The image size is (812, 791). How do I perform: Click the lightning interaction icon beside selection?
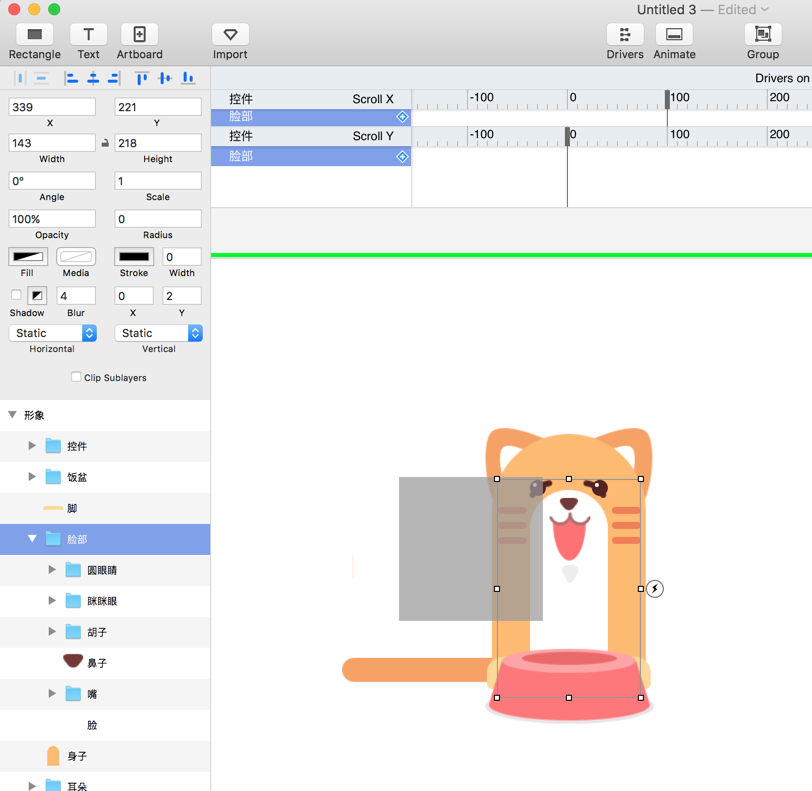(655, 588)
